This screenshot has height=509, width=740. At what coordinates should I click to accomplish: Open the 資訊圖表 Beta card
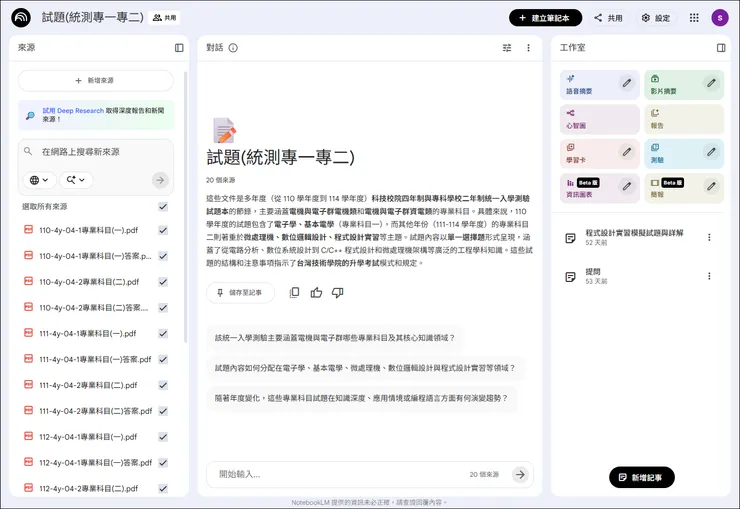[599, 188]
